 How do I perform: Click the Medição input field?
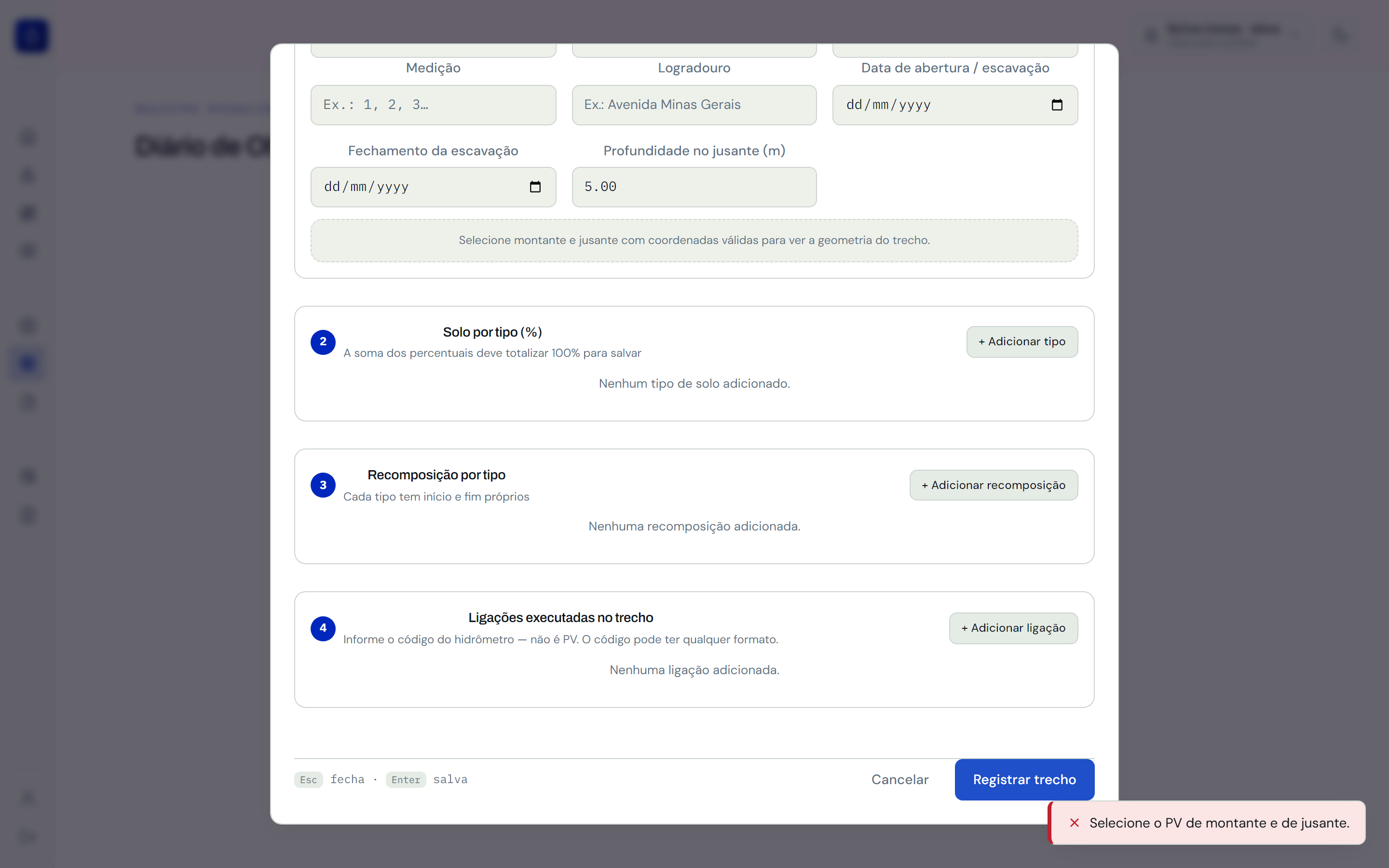click(x=434, y=105)
